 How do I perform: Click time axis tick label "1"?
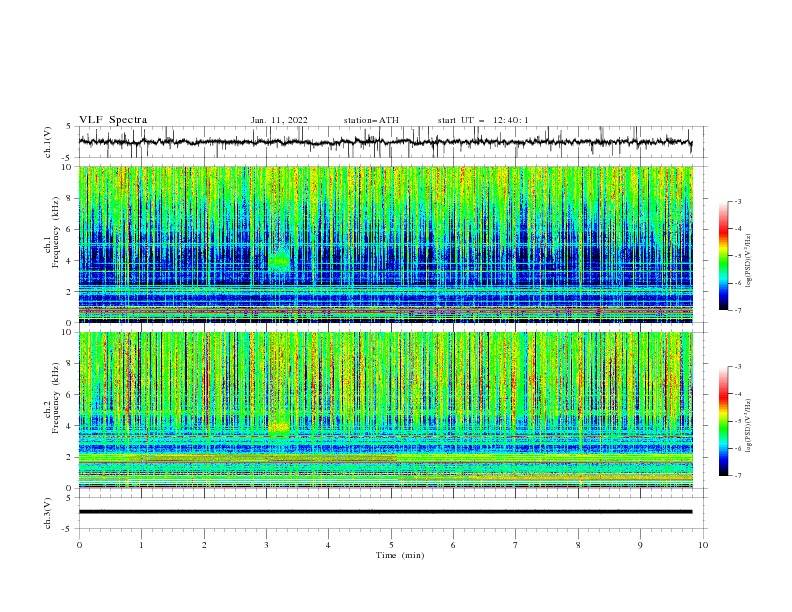[x=141, y=545]
